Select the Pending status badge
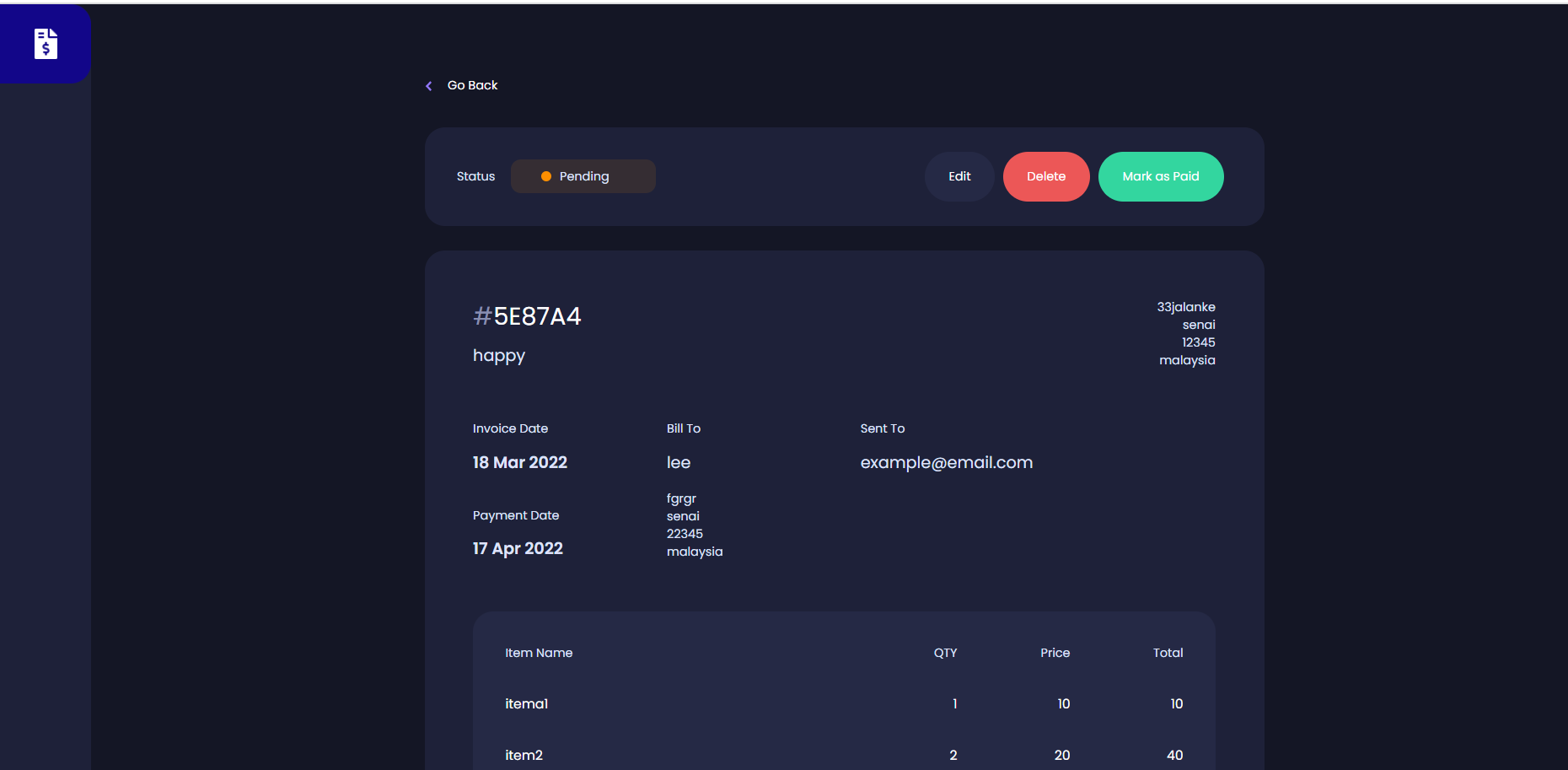The image size is (1568, 770). click(583, 176)
